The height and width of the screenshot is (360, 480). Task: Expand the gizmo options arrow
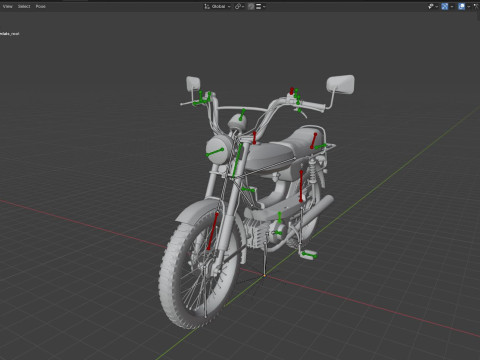(452, 6)
